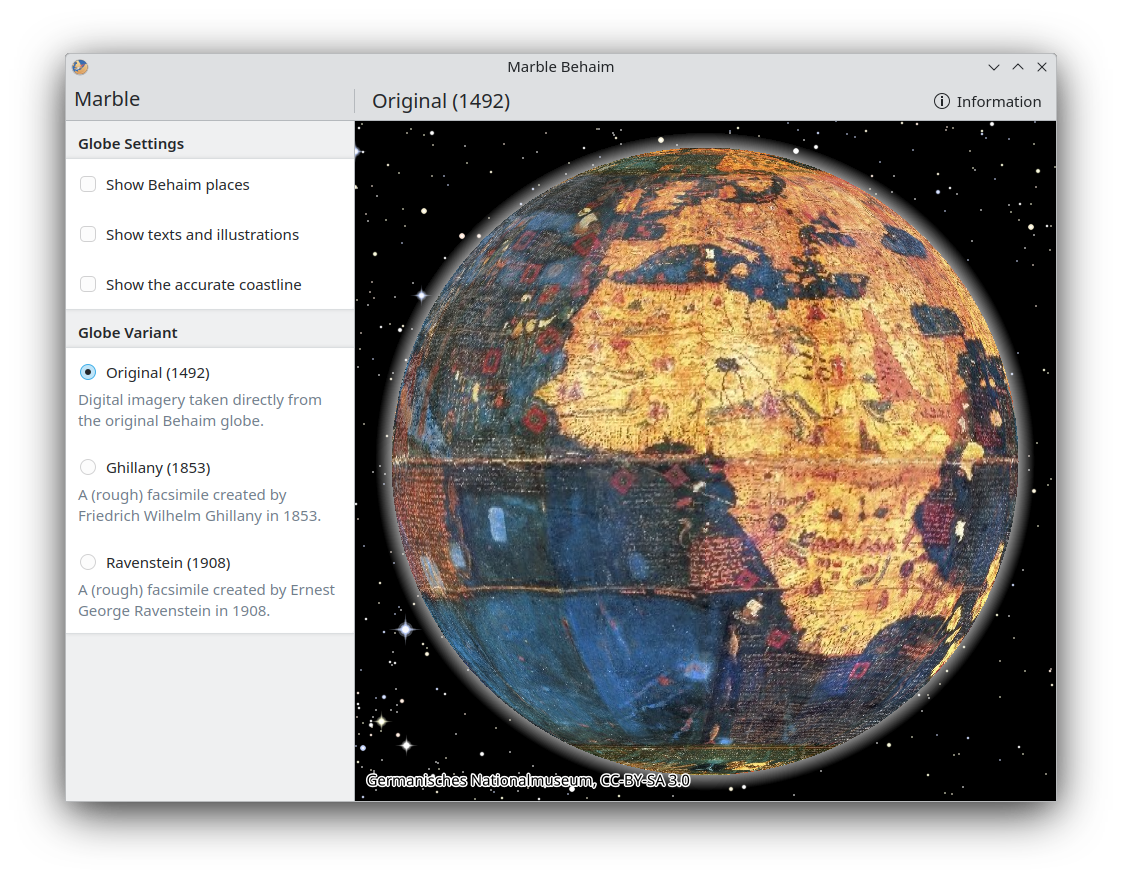Image resolution: width=1122 pixels, height=879 pixels.
Task: Choose the Ghillany (1853) globe variant
Action: (88, 467)
